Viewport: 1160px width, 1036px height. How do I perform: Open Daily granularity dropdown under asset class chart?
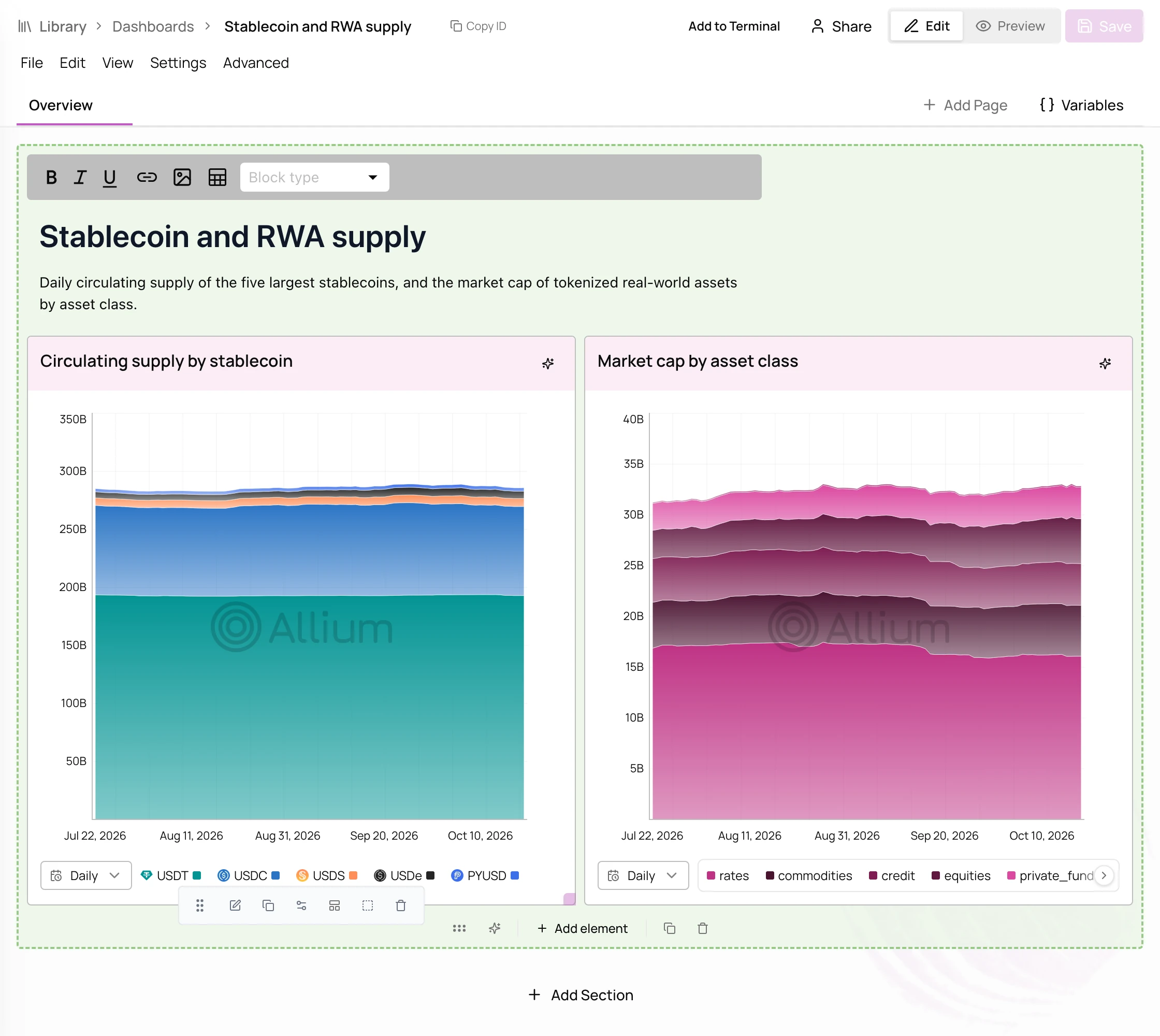pyautogui.click(x=643, y=875)
